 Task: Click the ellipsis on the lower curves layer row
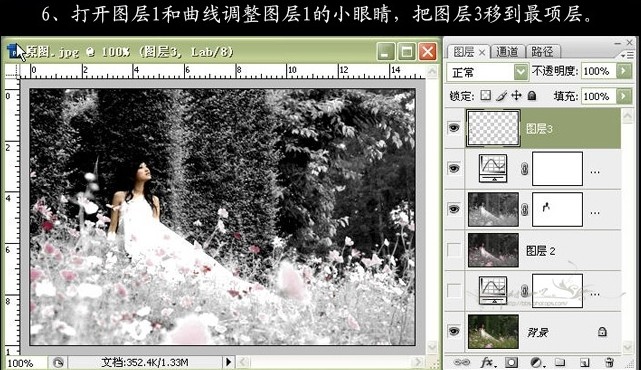(595, 294)
